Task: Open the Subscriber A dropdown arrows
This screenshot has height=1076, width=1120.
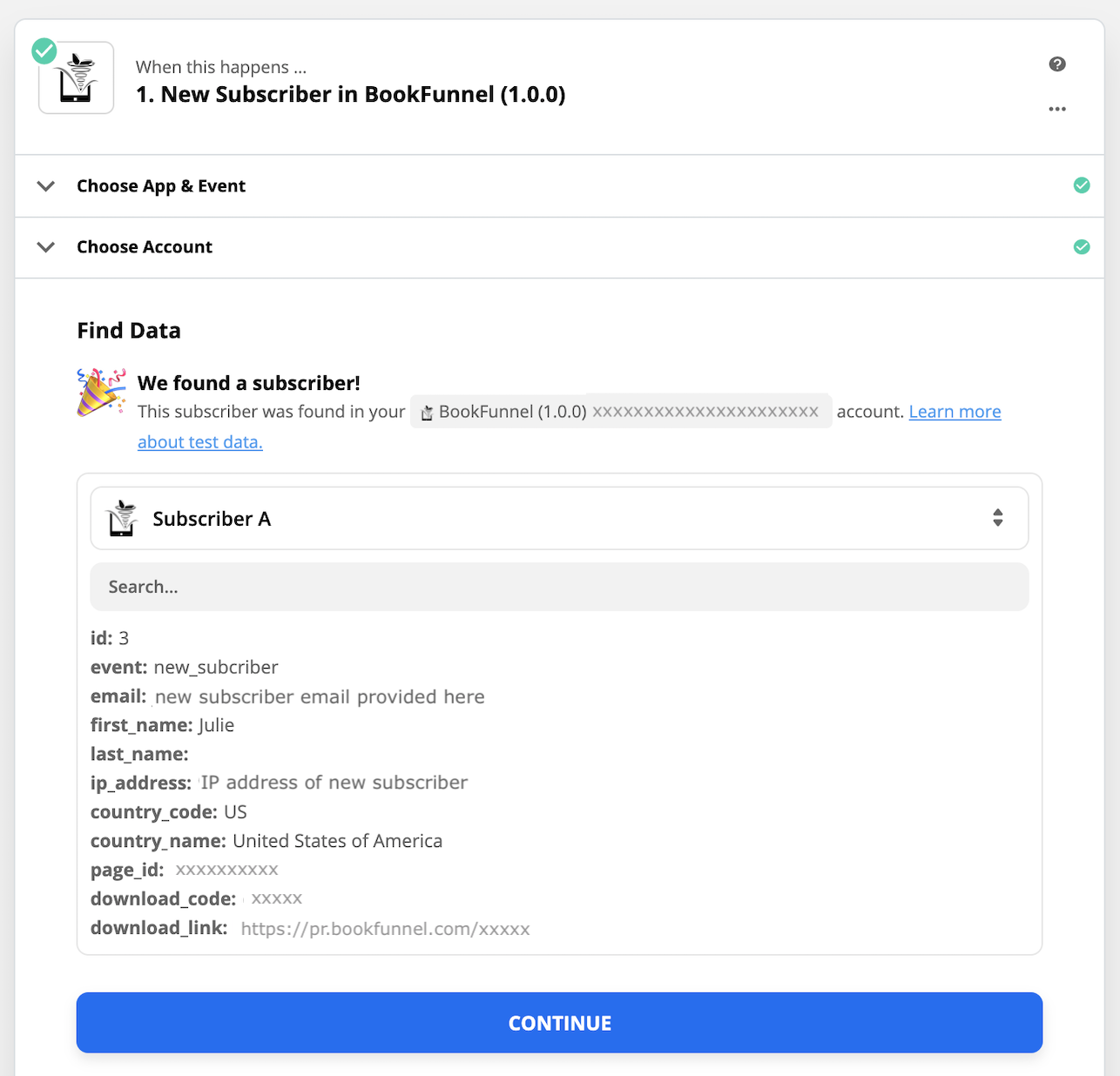Action: pos(998,518)
